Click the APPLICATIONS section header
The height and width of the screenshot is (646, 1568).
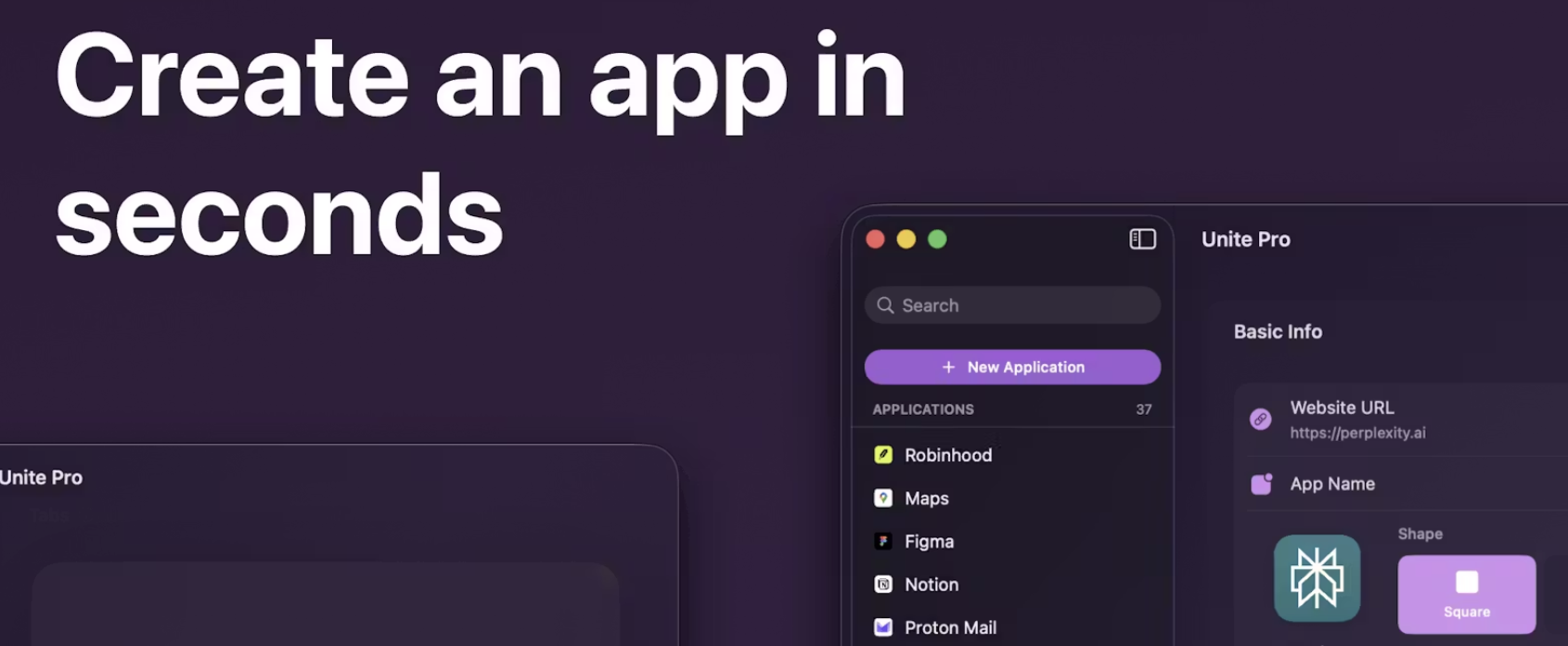point(923,409)
